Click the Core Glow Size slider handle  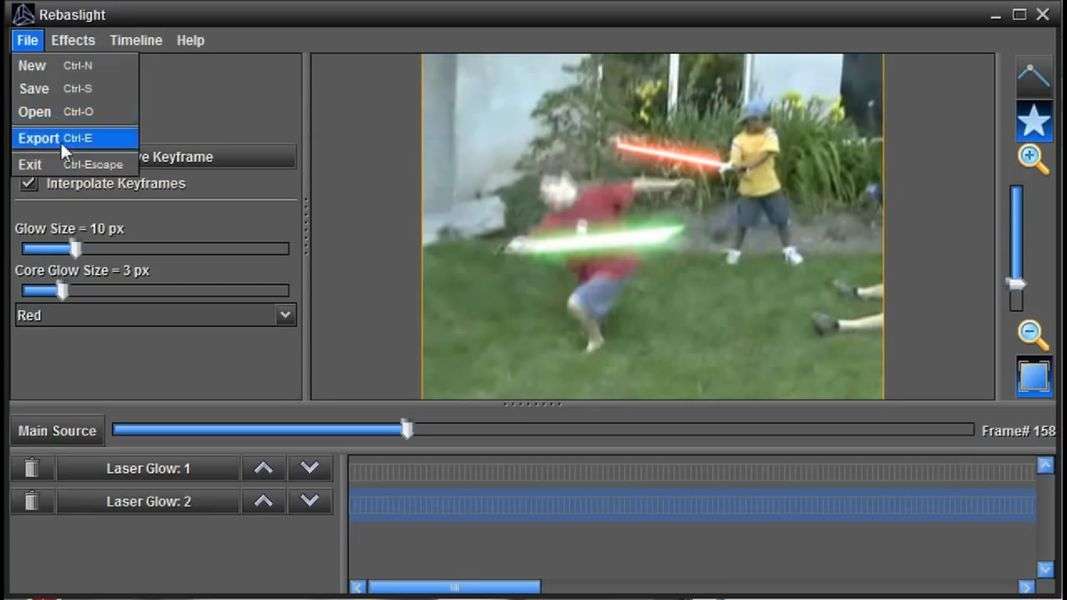62,291
